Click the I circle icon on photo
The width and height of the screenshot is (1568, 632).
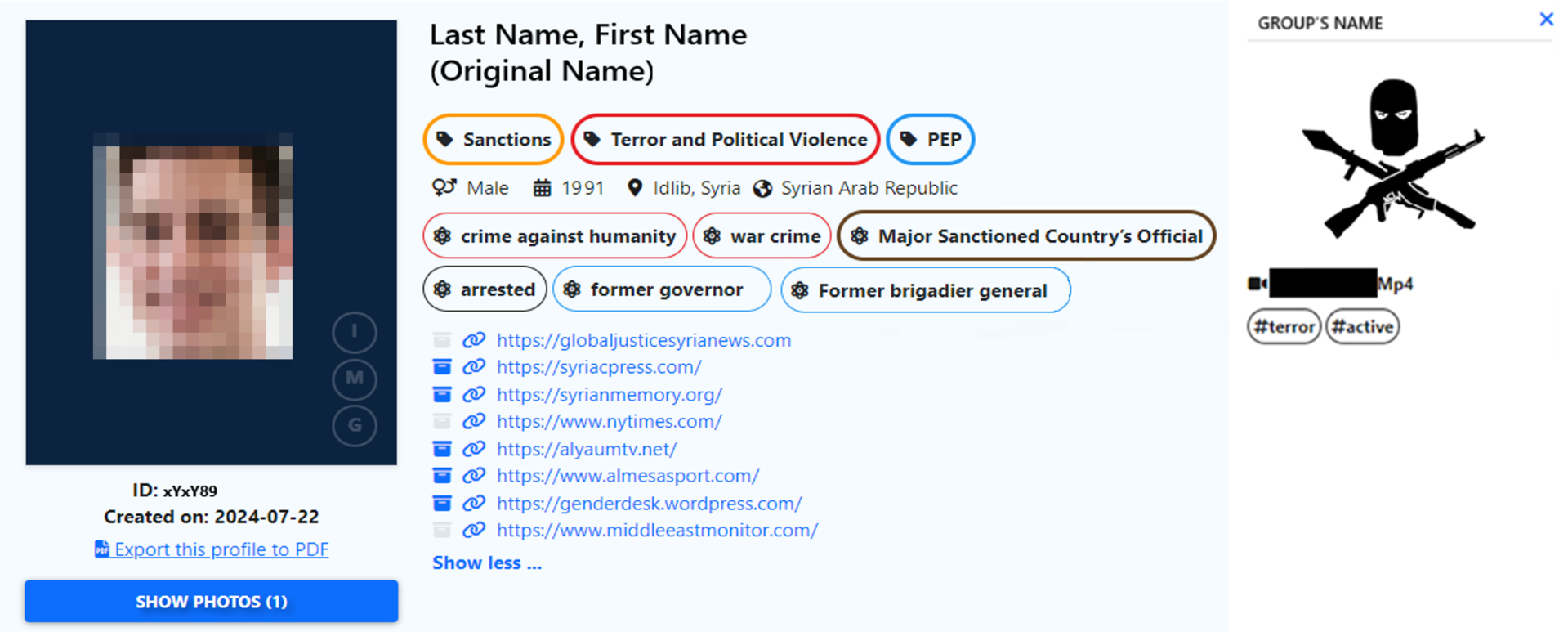pos(355,332)
